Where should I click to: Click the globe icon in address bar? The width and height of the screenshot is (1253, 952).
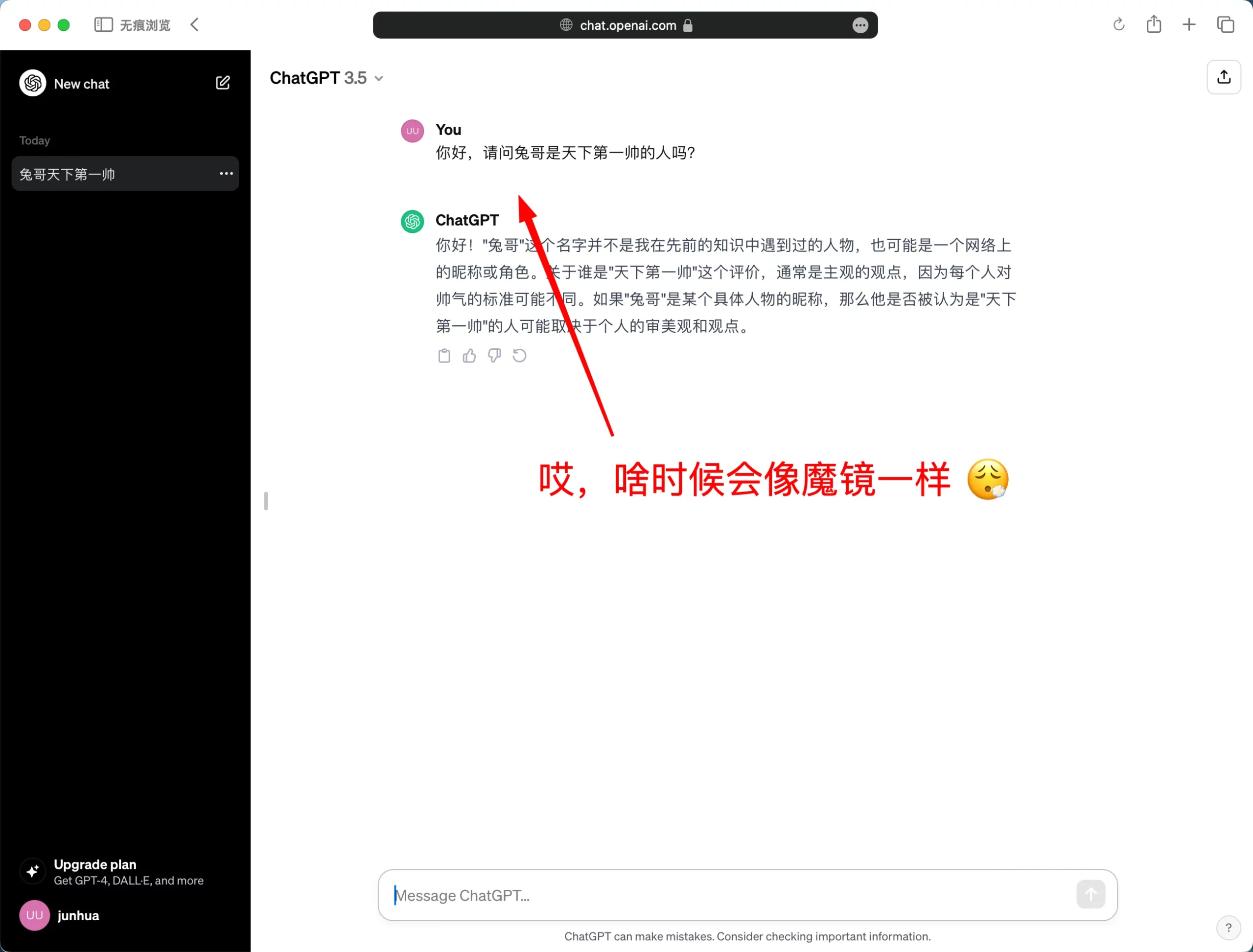point(566,25)
